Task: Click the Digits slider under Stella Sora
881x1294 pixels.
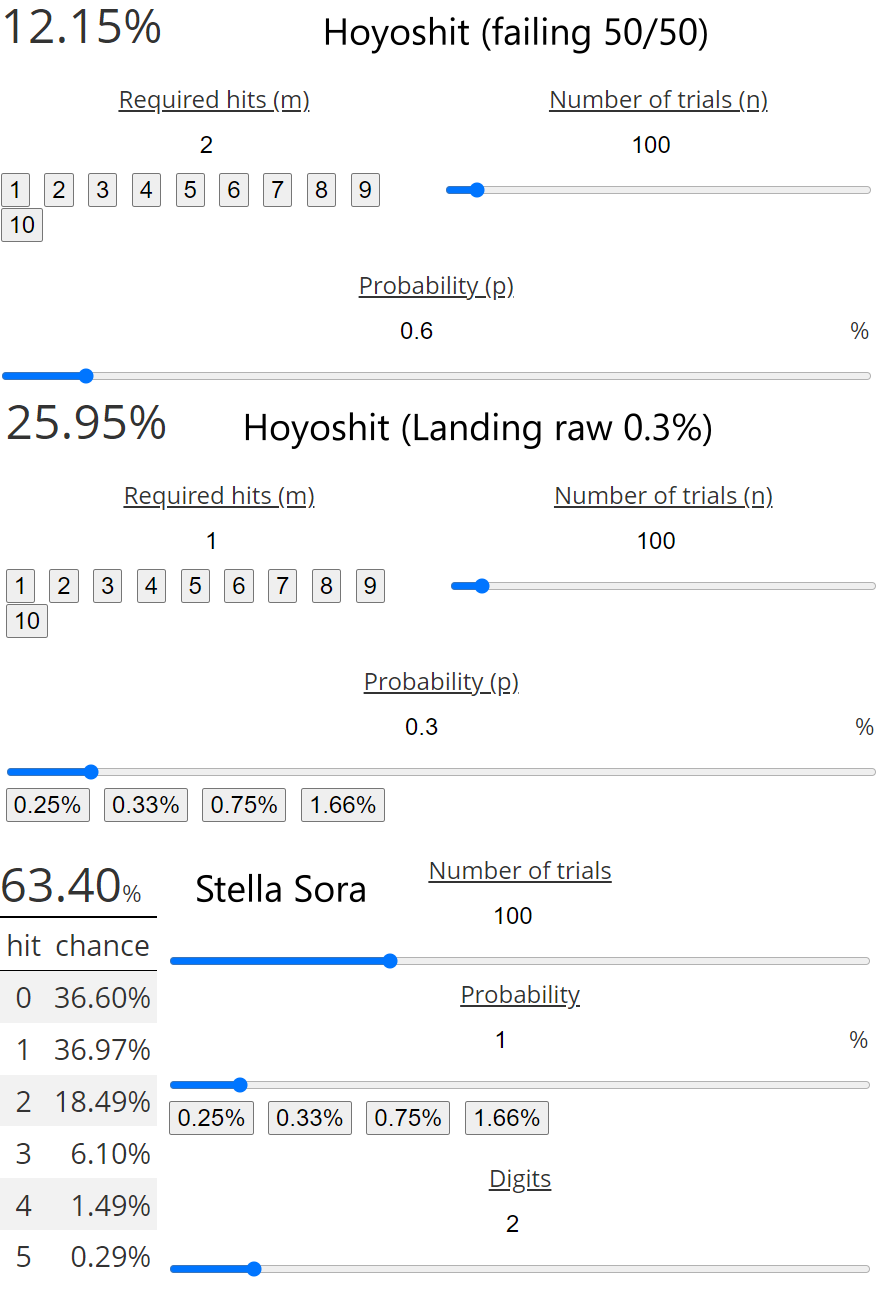Action: 520,1269
